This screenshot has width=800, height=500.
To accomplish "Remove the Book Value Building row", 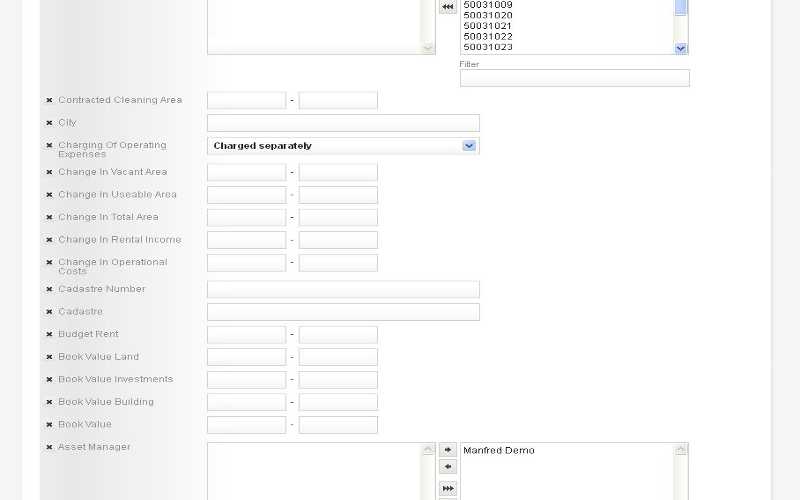I will click(x=49, y=402).
